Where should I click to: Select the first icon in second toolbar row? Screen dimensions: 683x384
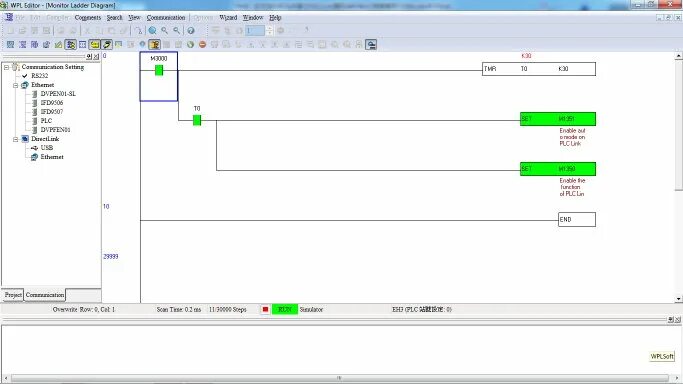point(10,44)
